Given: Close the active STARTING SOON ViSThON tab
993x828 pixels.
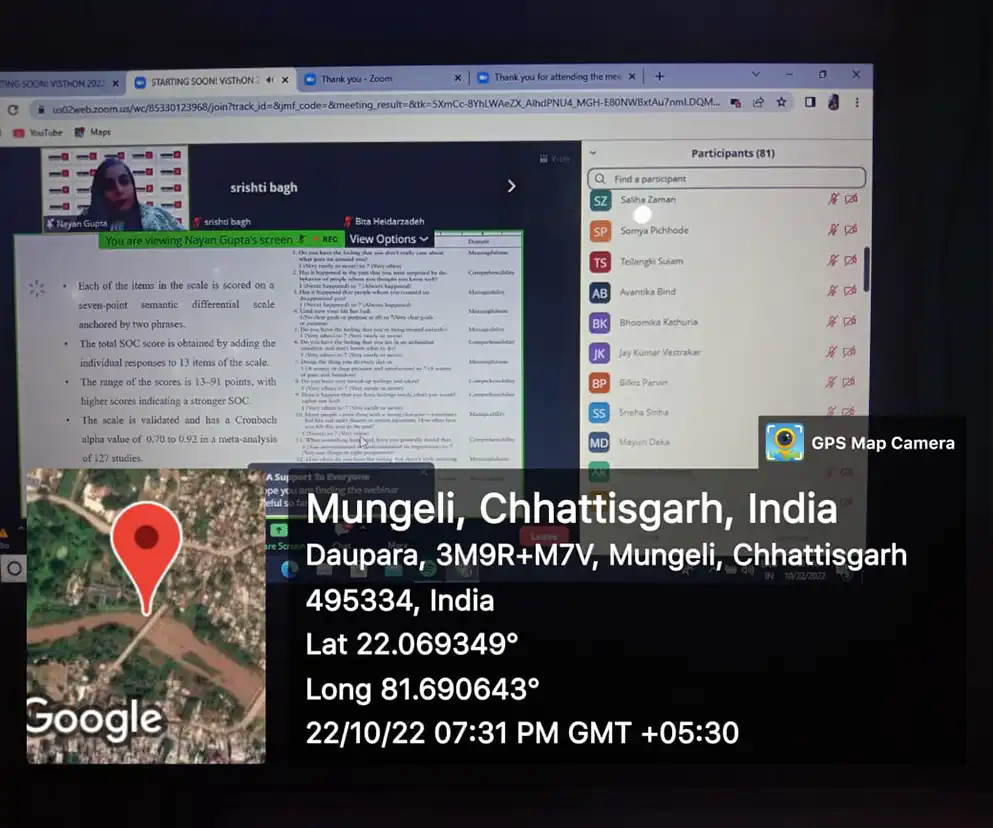Looking at the screenshot, I should (286, 80).
